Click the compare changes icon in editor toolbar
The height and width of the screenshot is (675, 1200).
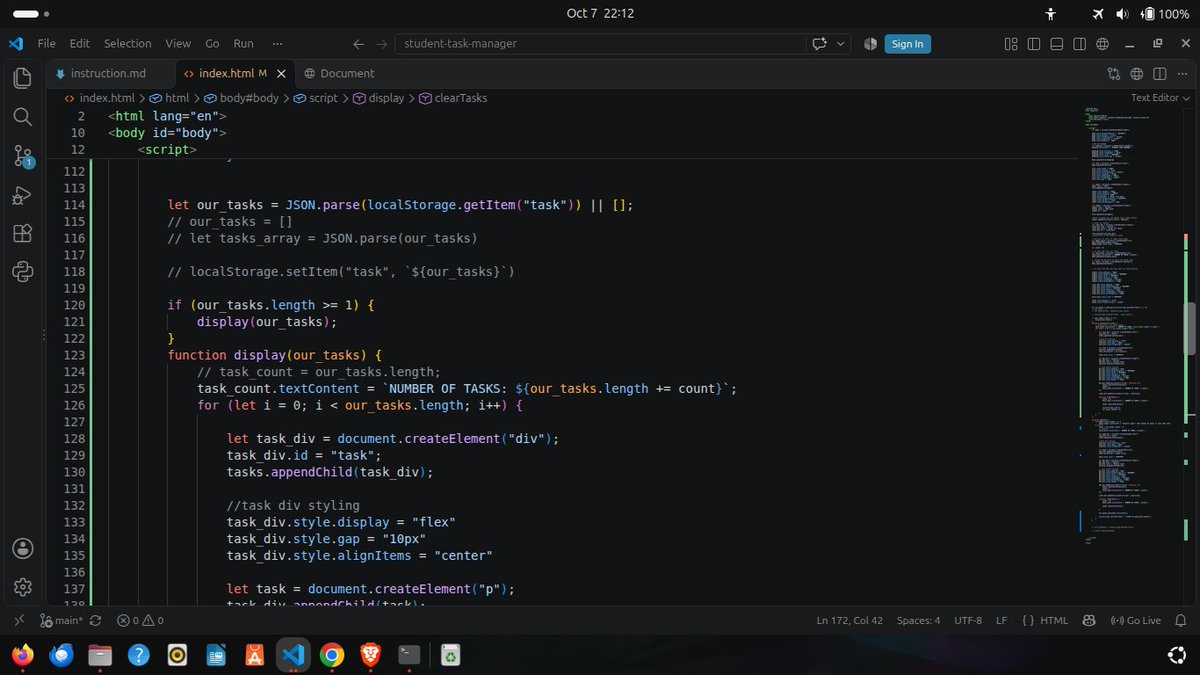click(1114, 73)
